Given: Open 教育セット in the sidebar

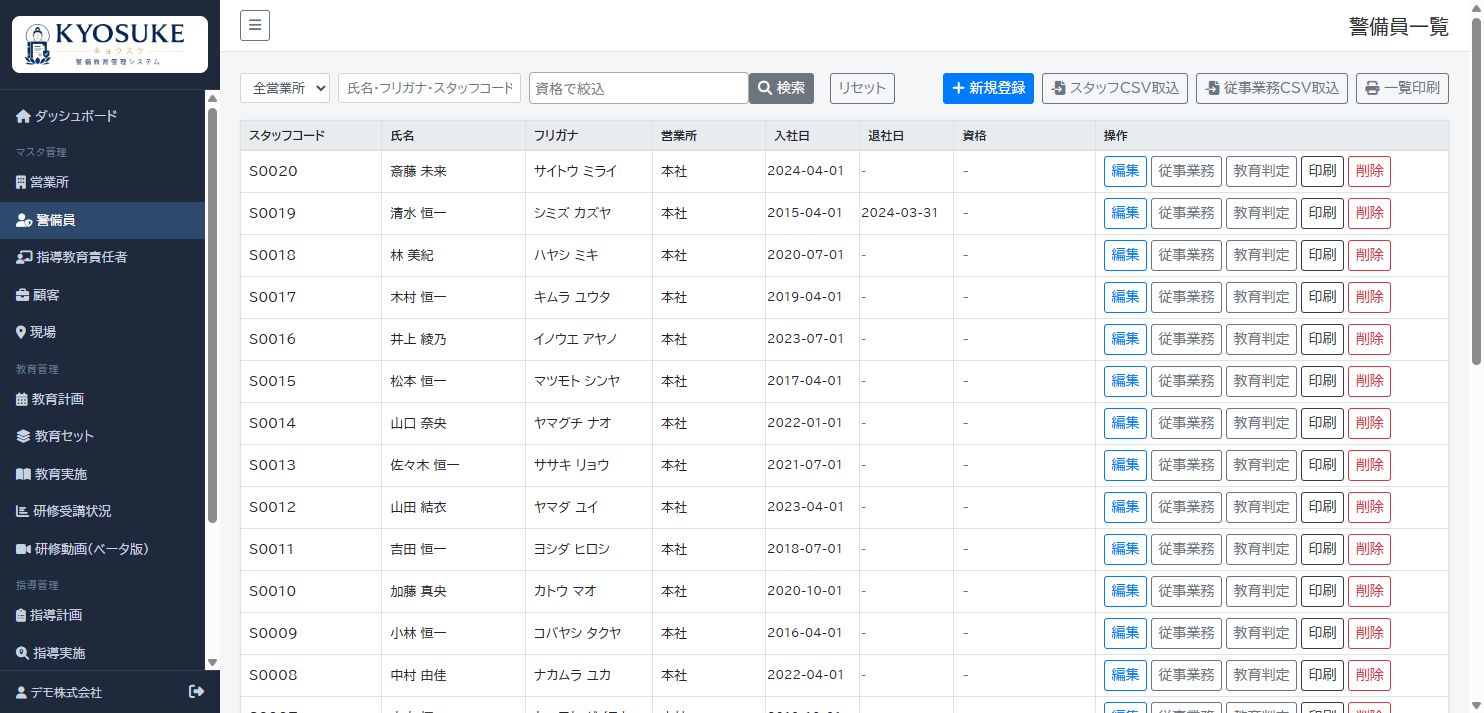Looking at the screenshot, I should tap(102, 436).
